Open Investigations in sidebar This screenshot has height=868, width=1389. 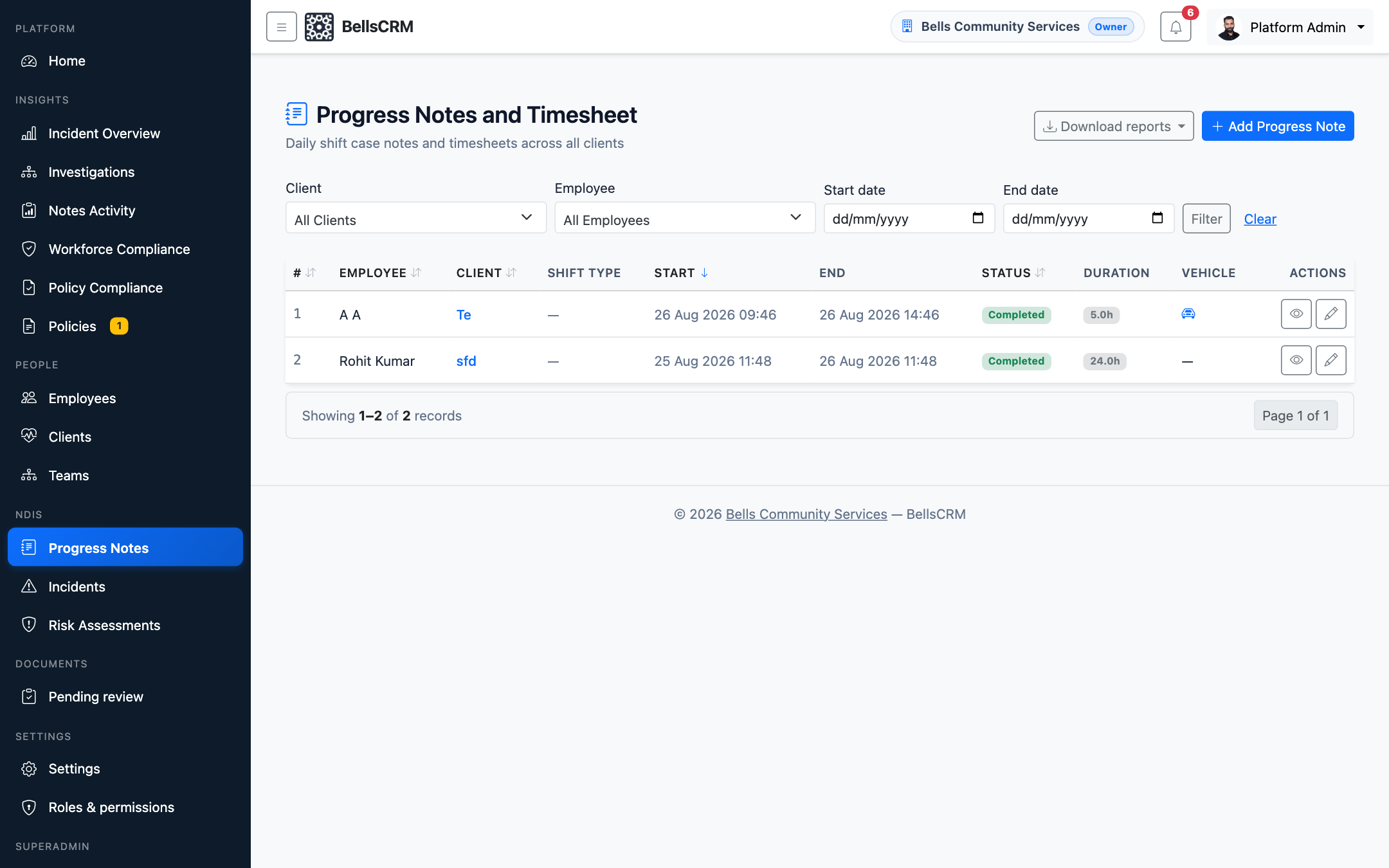click(125, 172)
